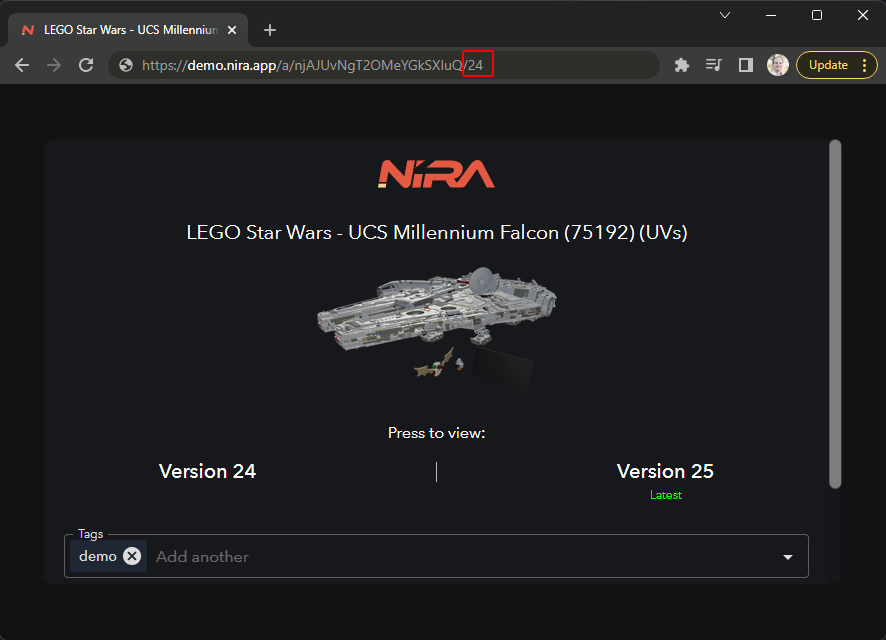The image size is (886, 640).
Task: Click the LEGO Star Wars asset title
Action: click(x=437, y=233)
